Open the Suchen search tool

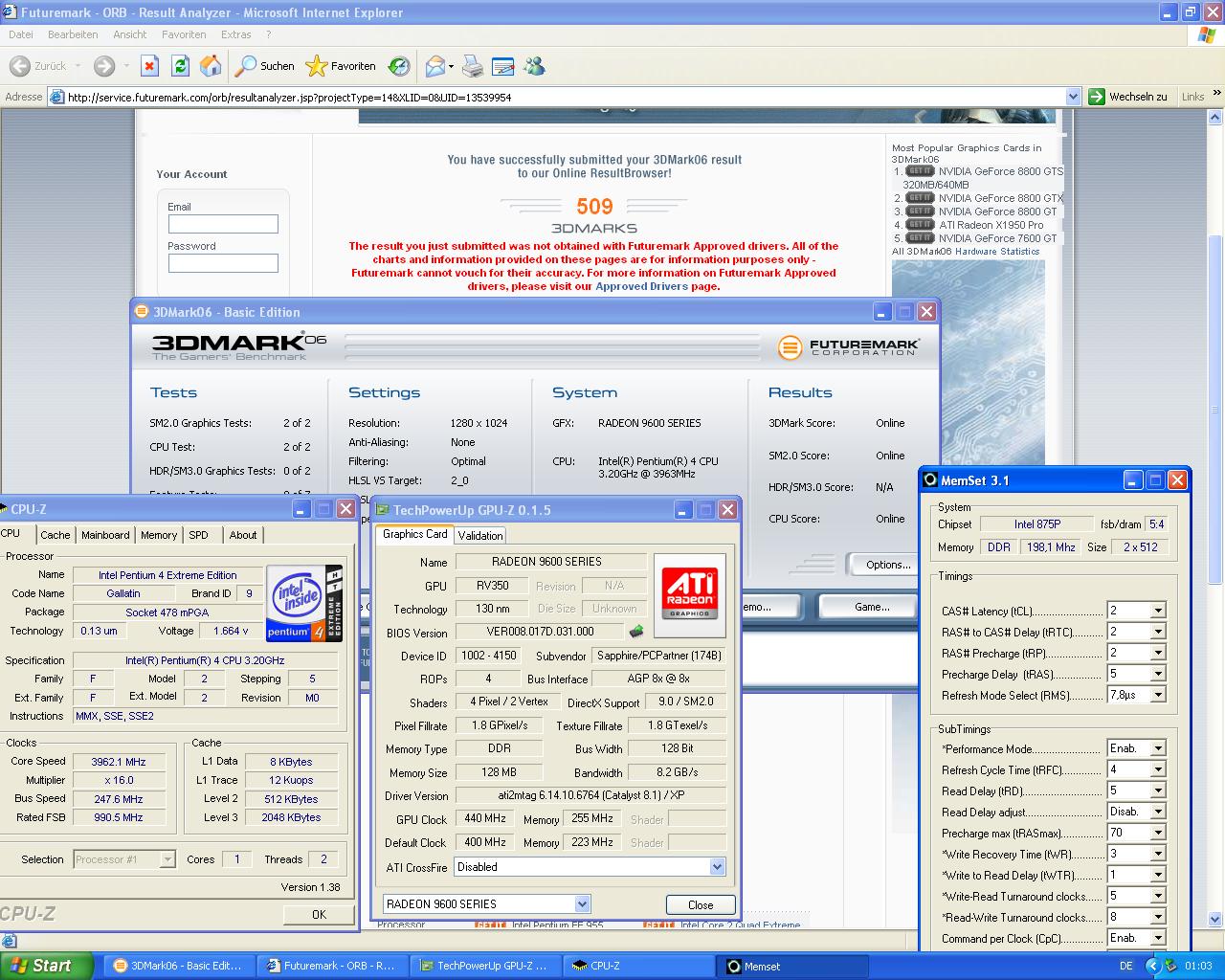[265, 66]
